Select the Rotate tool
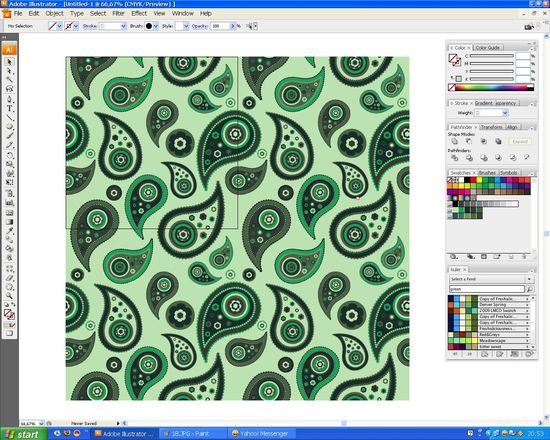Viewport: 550px width, 440px height. 9,155
